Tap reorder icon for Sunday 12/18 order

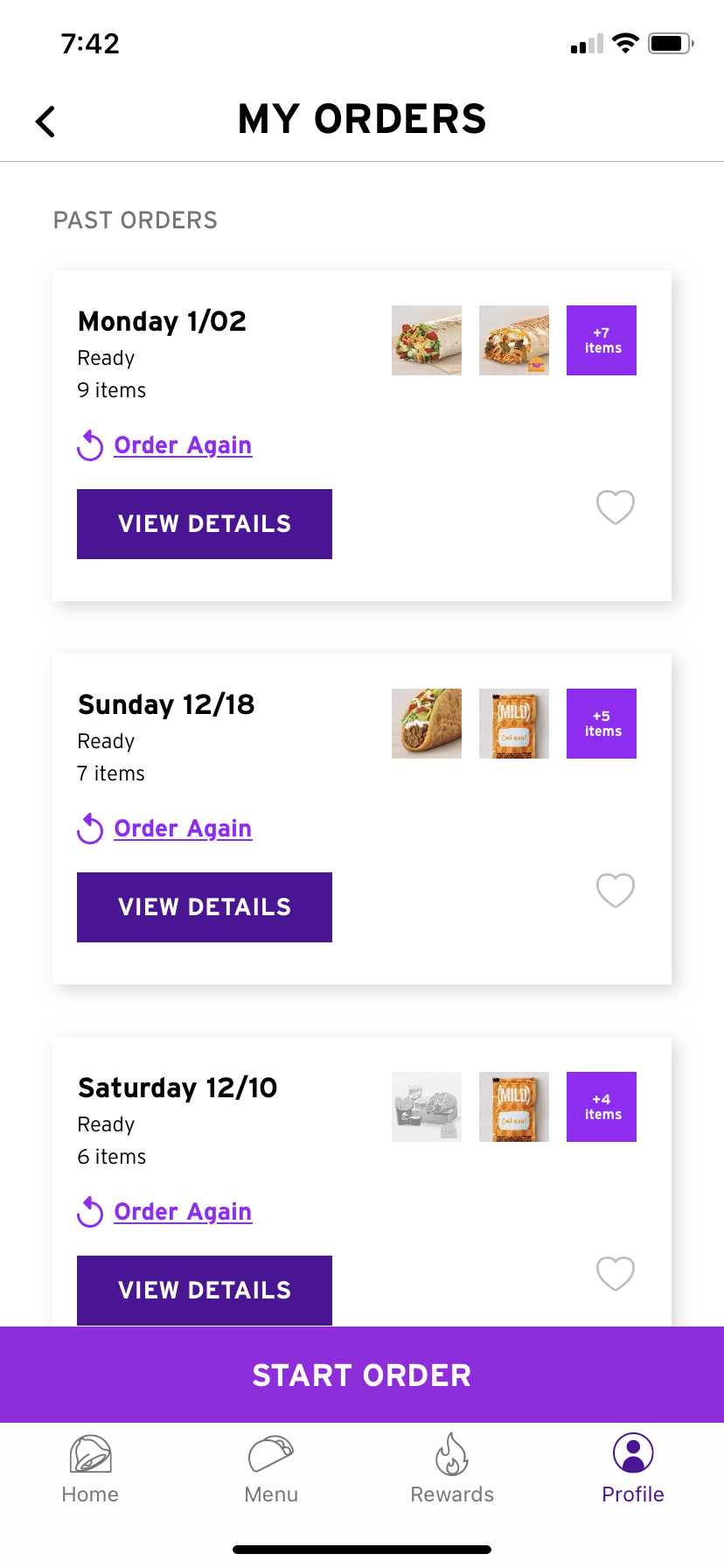click(x=90, y=829)
